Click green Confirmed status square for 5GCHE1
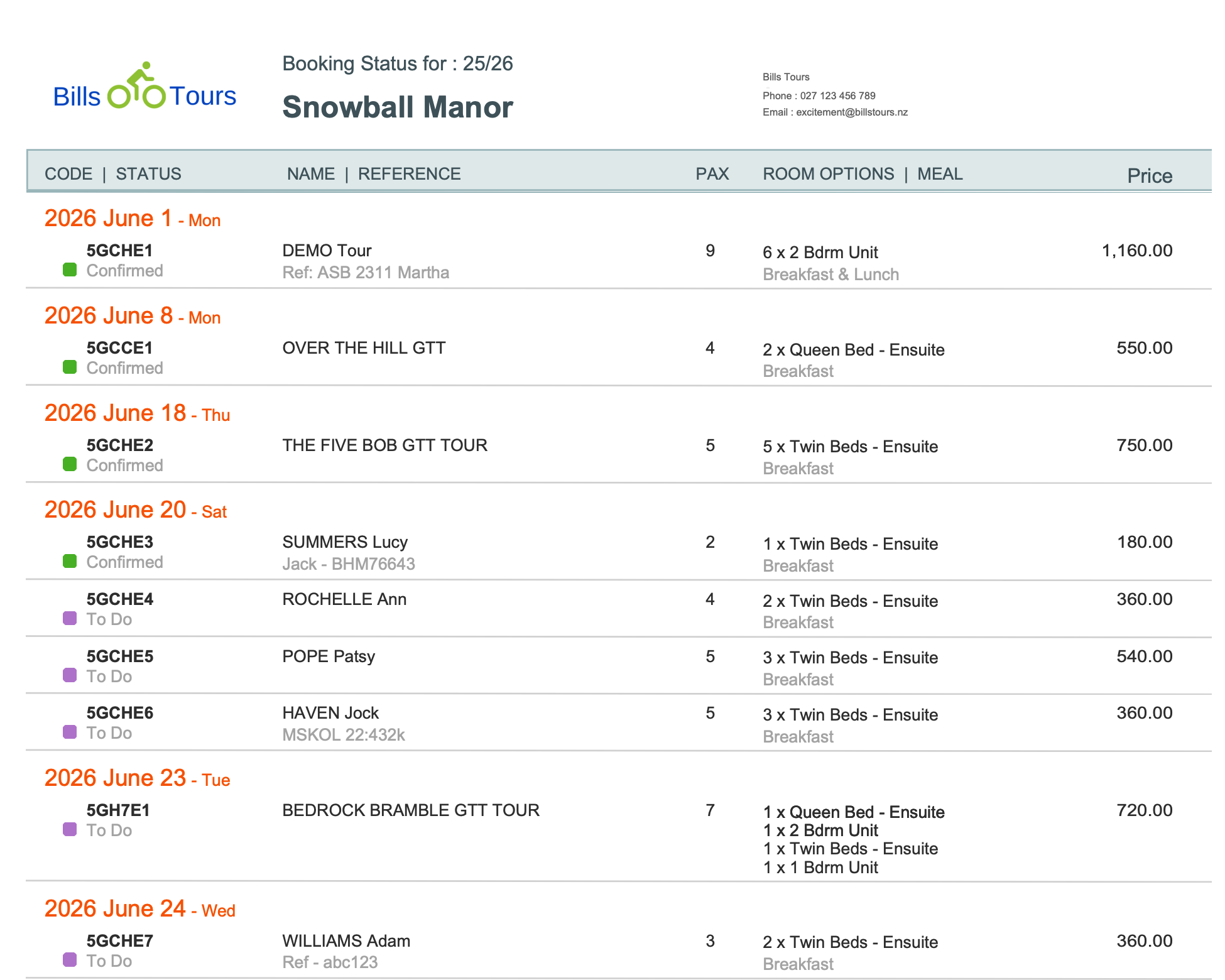This screenshot has width=1225, height=980. click(70, 270)
